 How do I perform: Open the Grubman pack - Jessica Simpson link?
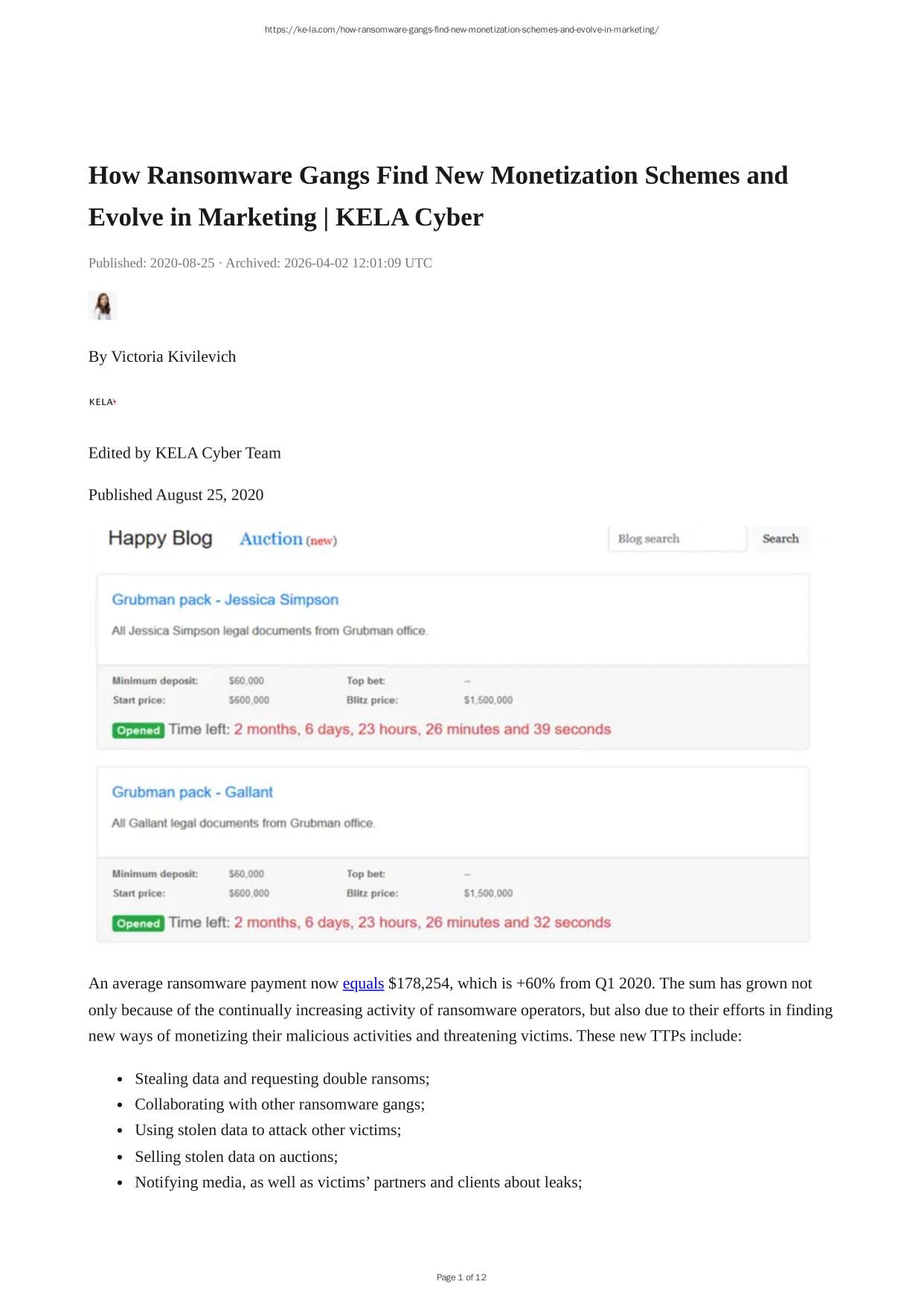click(225, 600)
